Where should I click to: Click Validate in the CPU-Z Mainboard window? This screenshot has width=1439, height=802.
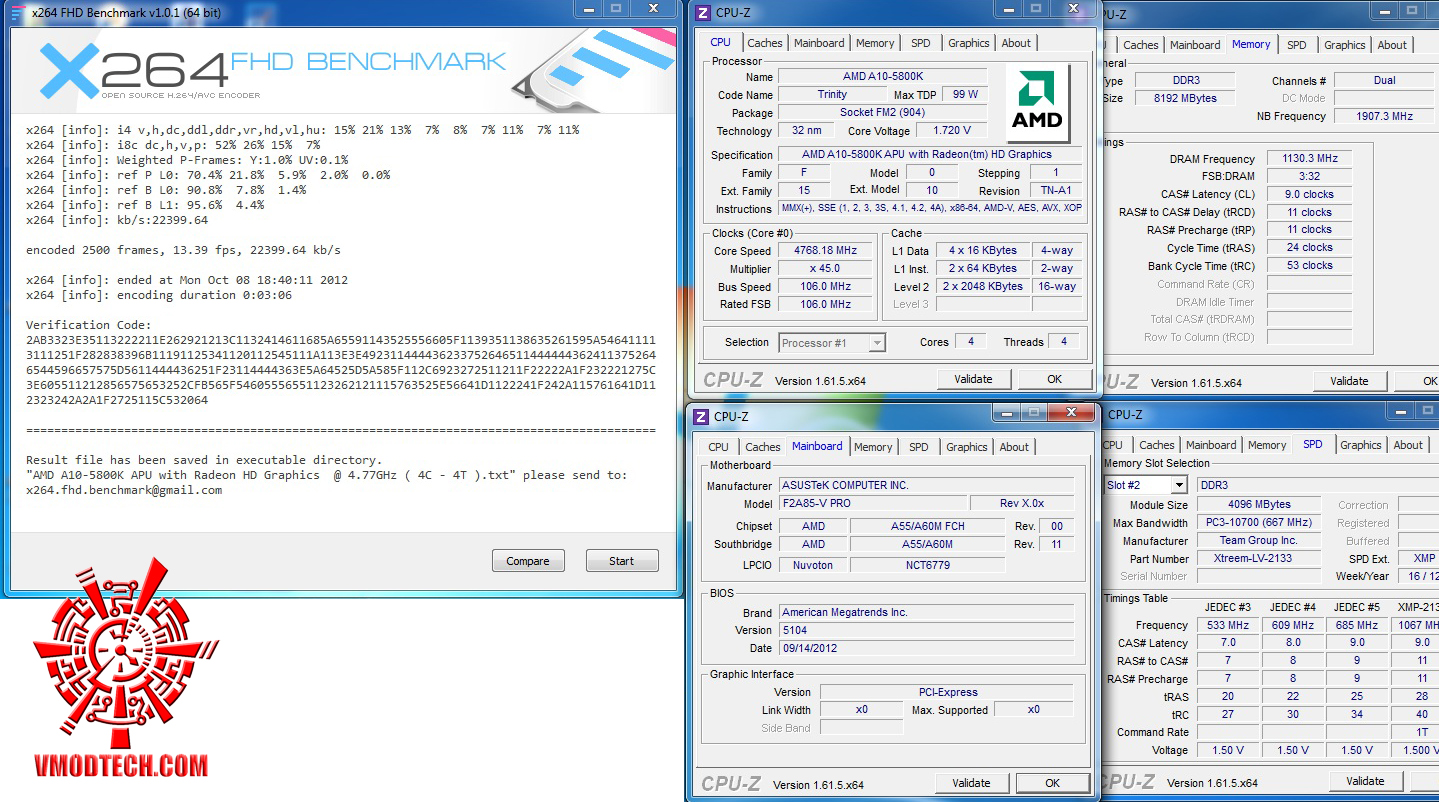point(971,783)
